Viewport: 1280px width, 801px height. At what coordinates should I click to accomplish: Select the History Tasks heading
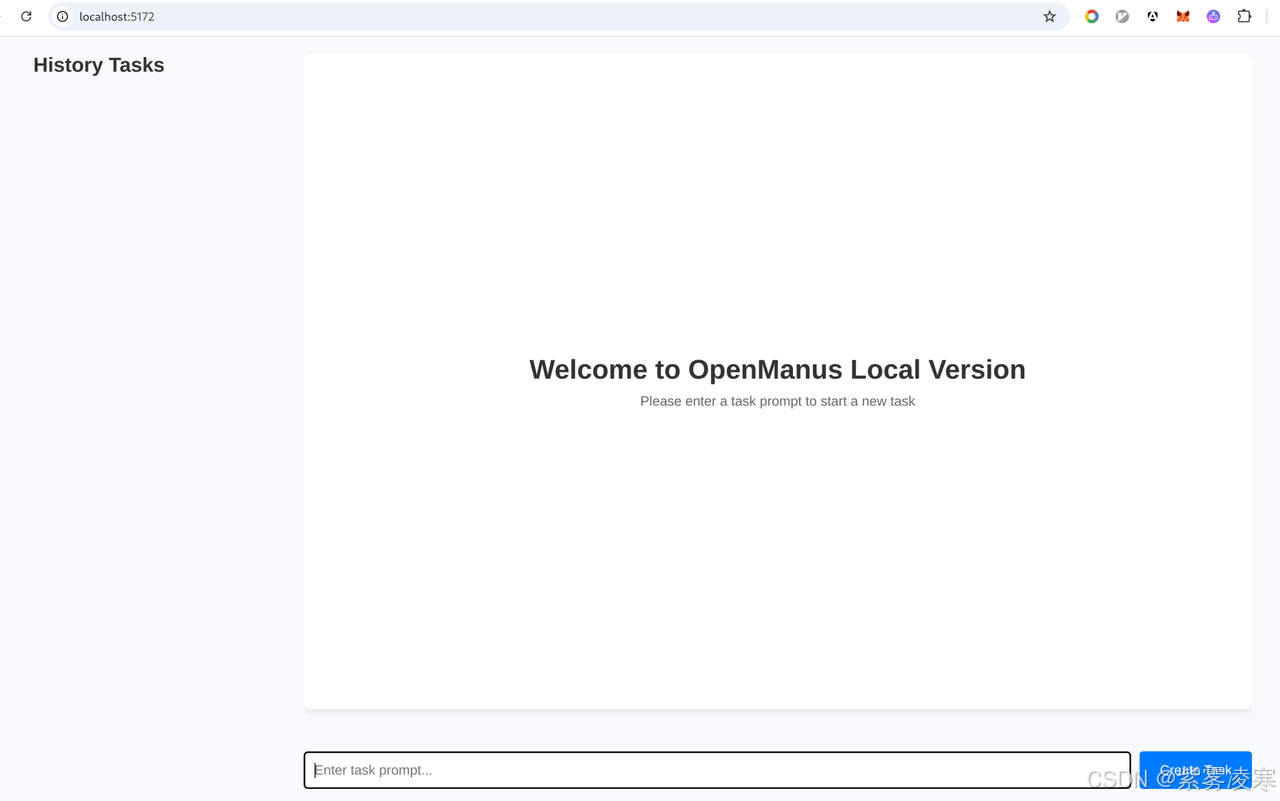pyautogui.click(x=99, y=65)
